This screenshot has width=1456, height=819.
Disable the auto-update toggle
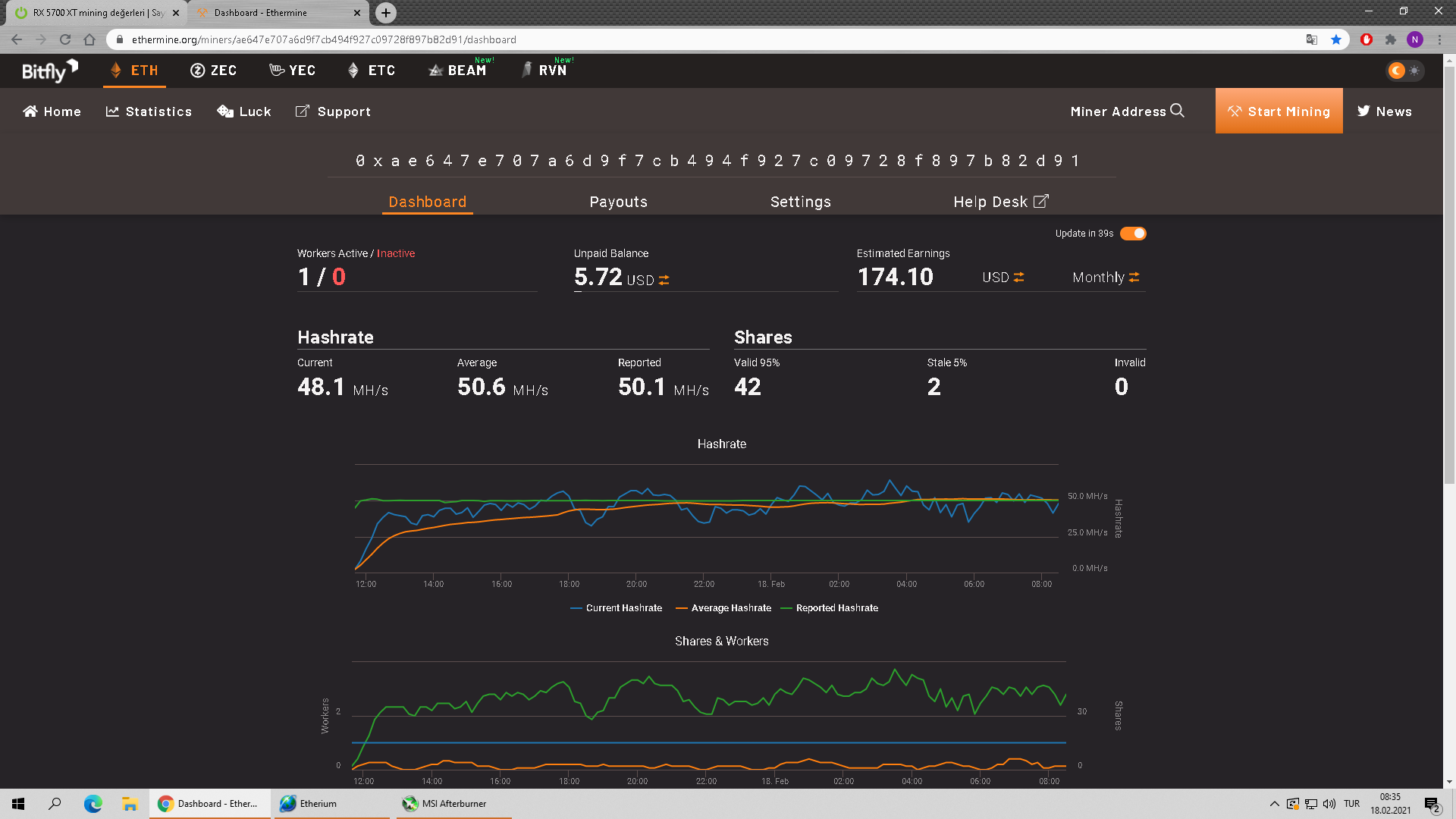1133,234
